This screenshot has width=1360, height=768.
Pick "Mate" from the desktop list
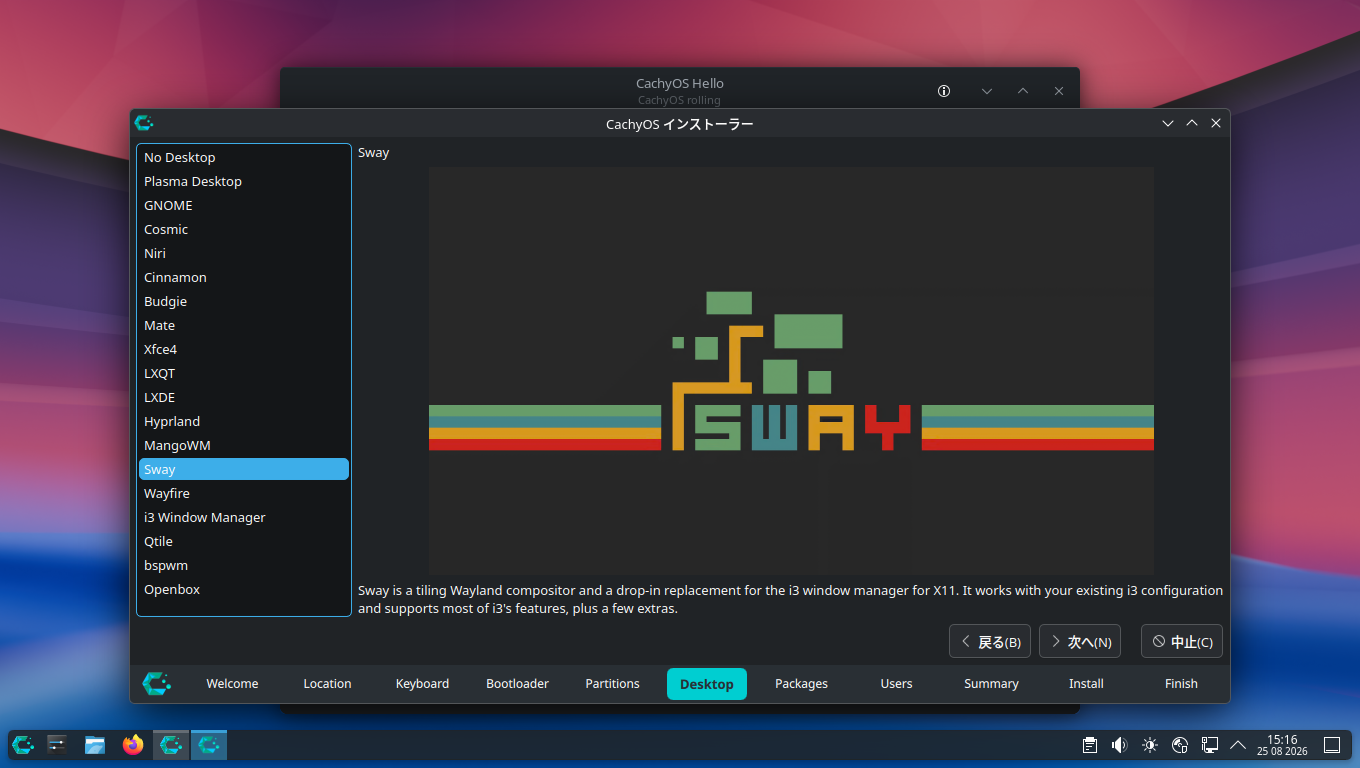[244, 325]
